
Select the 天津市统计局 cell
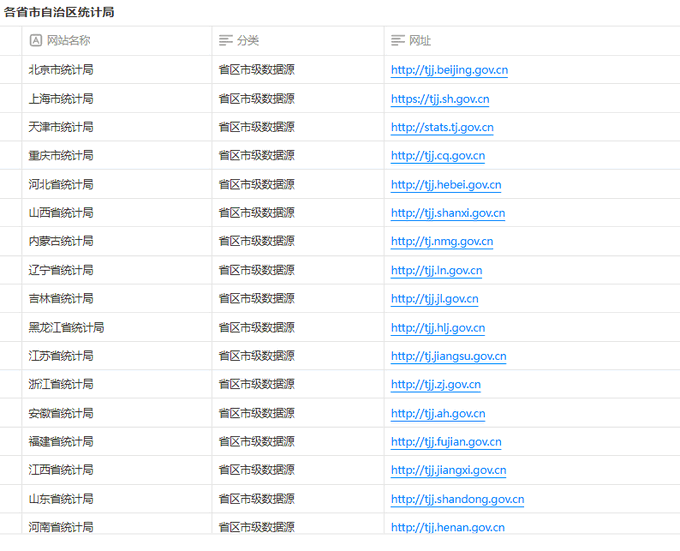pyautogui.click(x=117, y=127)
